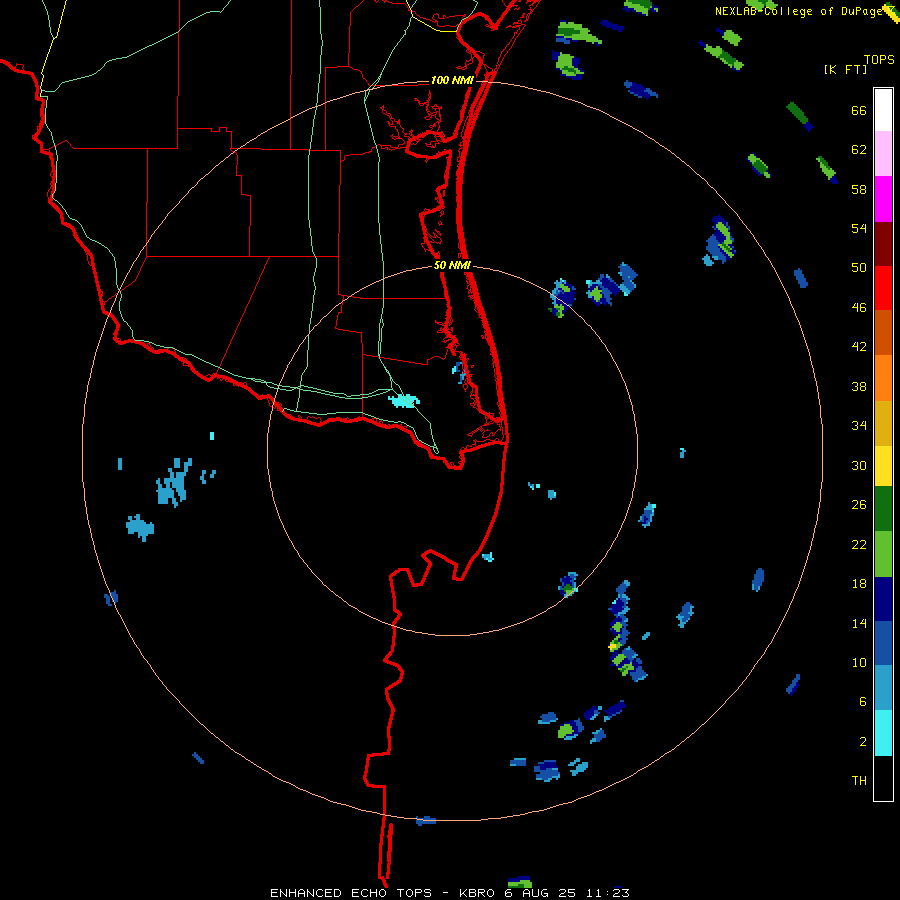Click the '46' legend value
Image resolution: width=900 pixels, height=900 pixels.
tap(859, 308)
